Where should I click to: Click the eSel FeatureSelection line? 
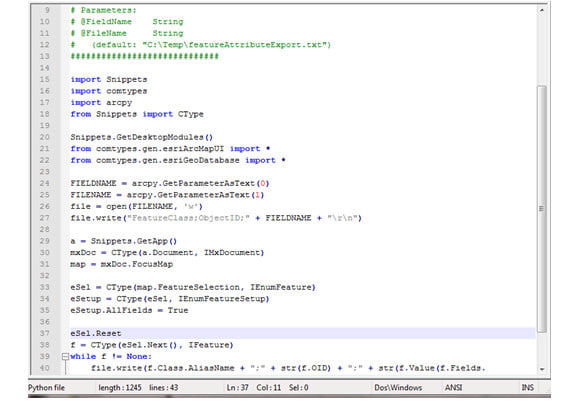click(193, 287)
